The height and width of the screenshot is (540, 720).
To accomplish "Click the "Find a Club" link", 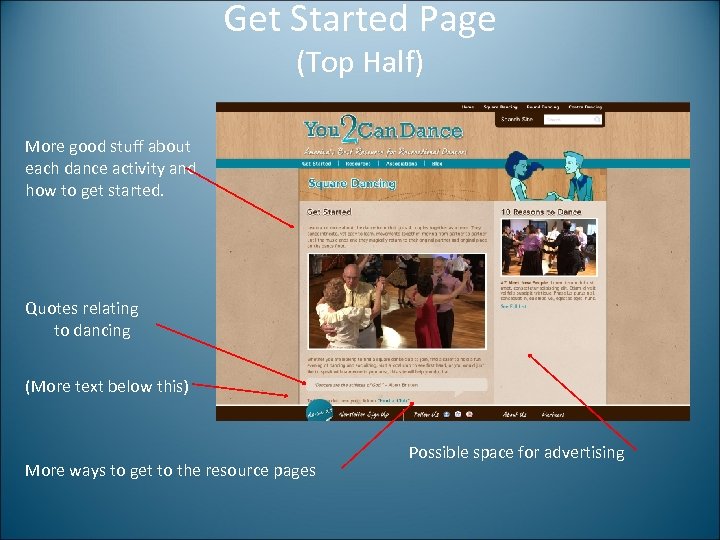I will [x=394, y=401].
